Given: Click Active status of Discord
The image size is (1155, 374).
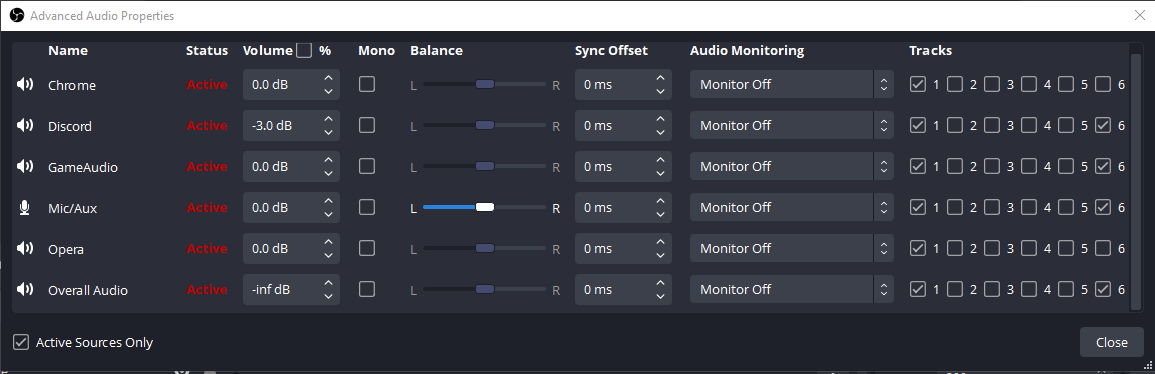Looking at the screenshot, I should [207, 126].
